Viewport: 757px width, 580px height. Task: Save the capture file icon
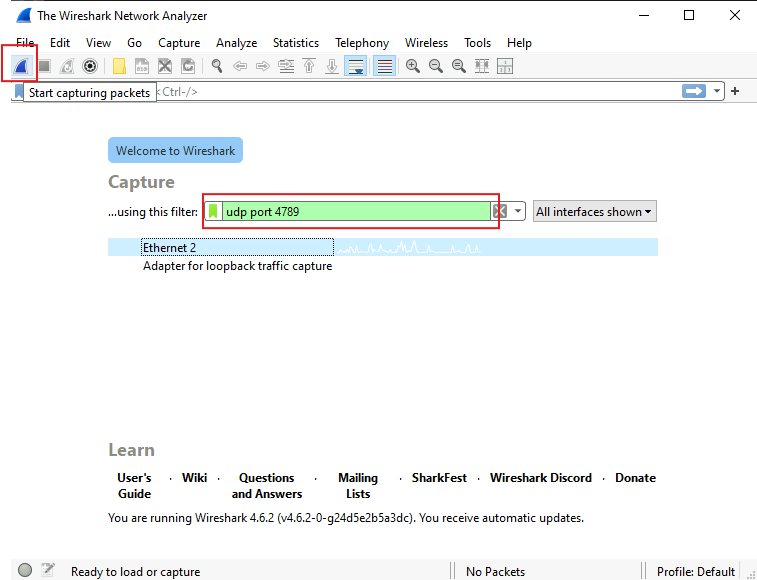tap(141, 66)
